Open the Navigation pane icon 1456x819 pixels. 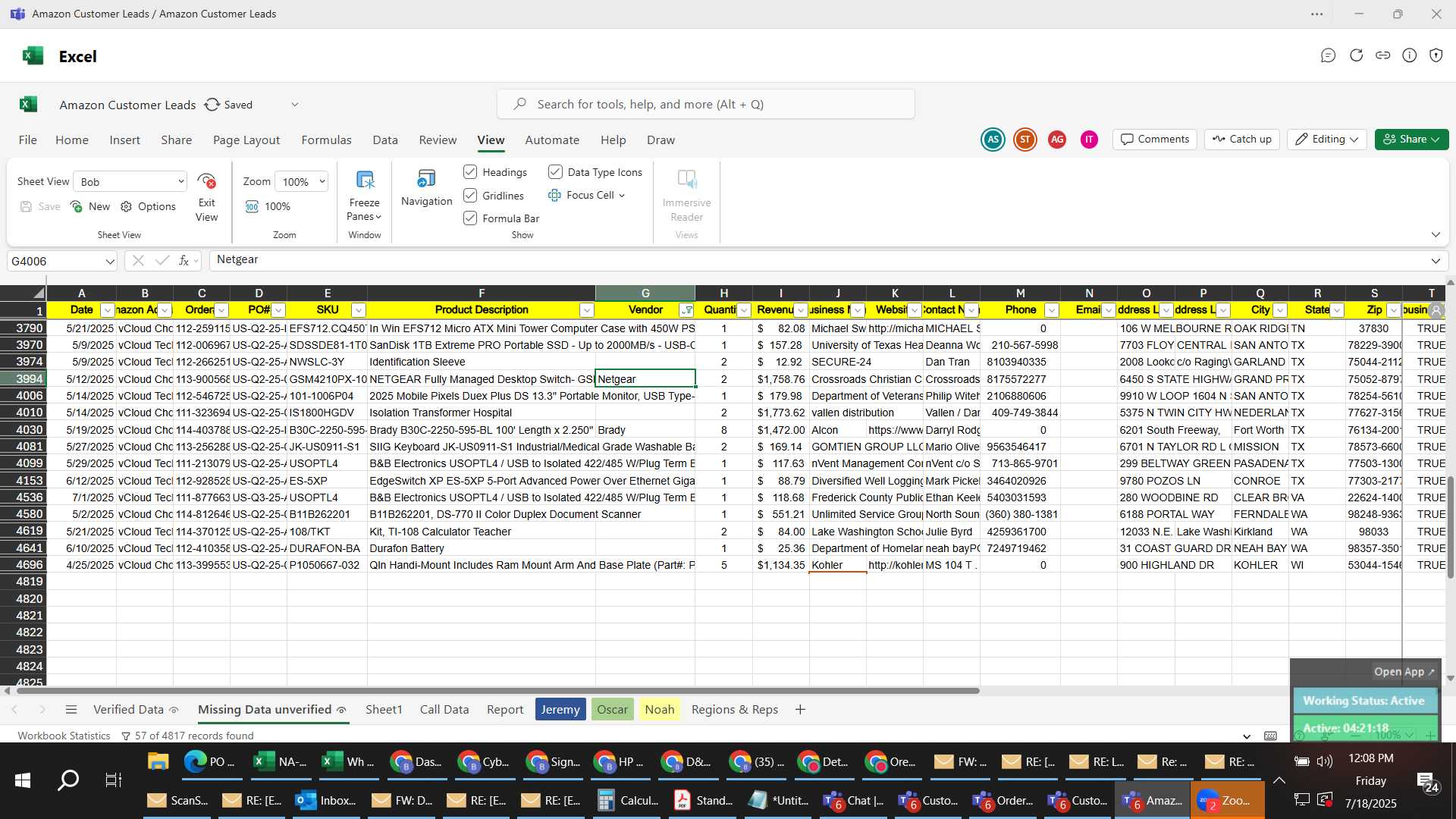click(426, 180)
